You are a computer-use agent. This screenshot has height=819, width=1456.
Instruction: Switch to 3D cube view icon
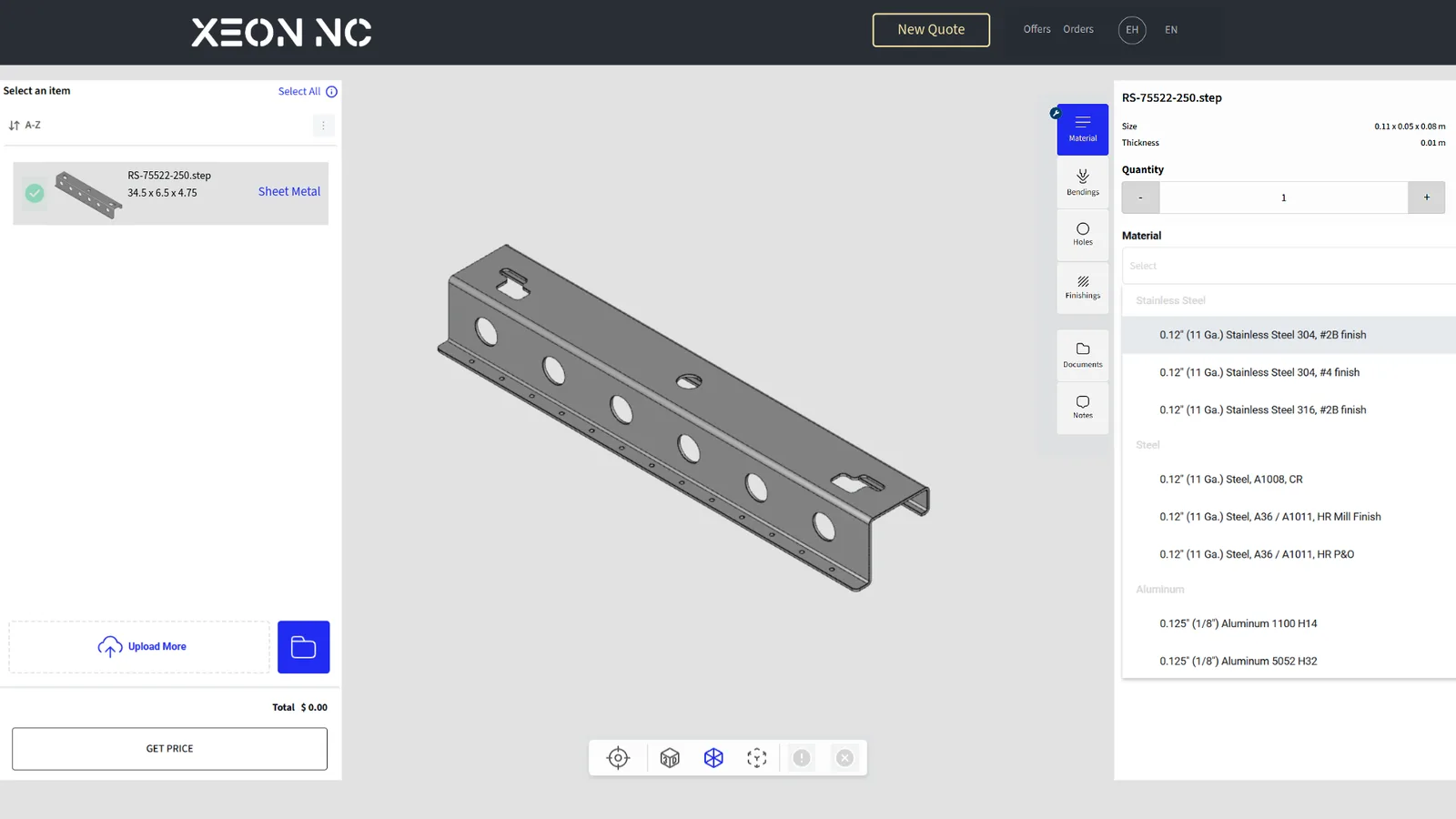click(x=670, y=758)
